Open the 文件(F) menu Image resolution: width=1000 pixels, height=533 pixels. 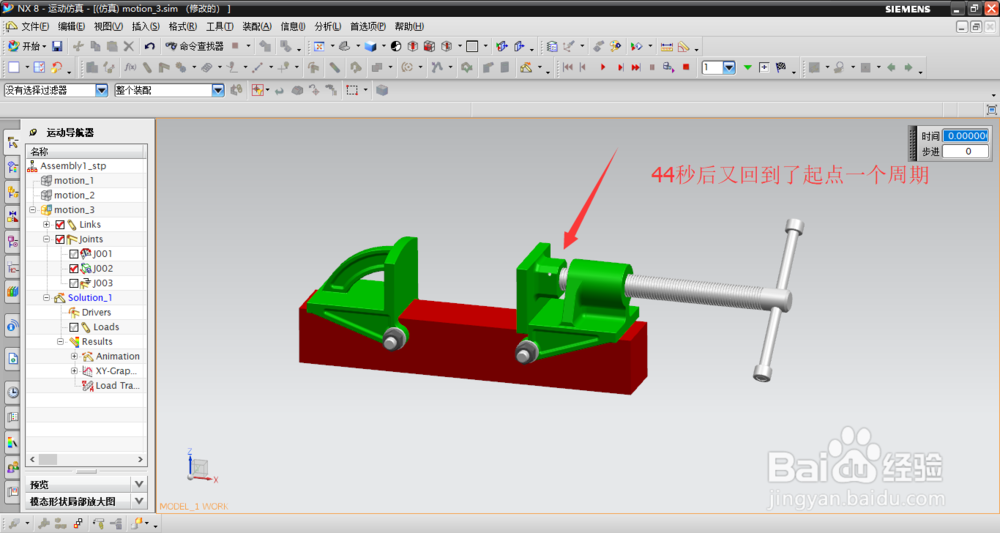click(x=35, y=26)
